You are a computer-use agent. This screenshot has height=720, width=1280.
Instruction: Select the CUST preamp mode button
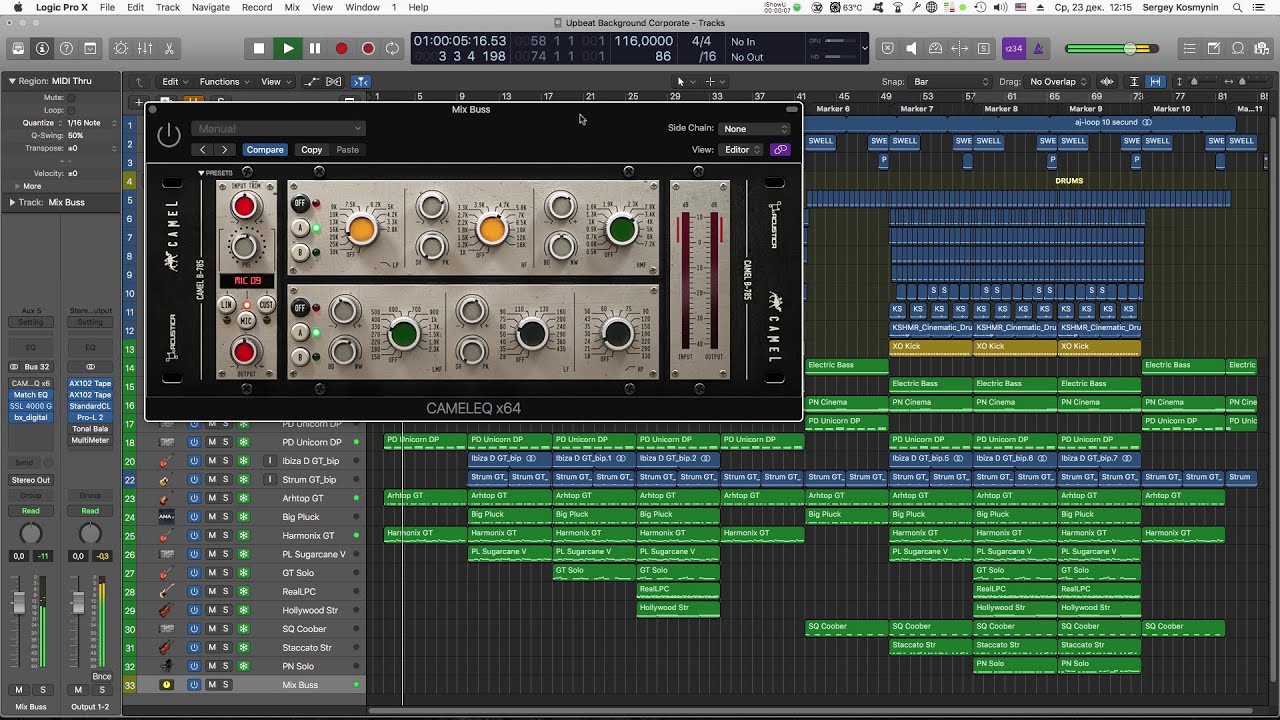pyautogui.click(x=266, y=304)
